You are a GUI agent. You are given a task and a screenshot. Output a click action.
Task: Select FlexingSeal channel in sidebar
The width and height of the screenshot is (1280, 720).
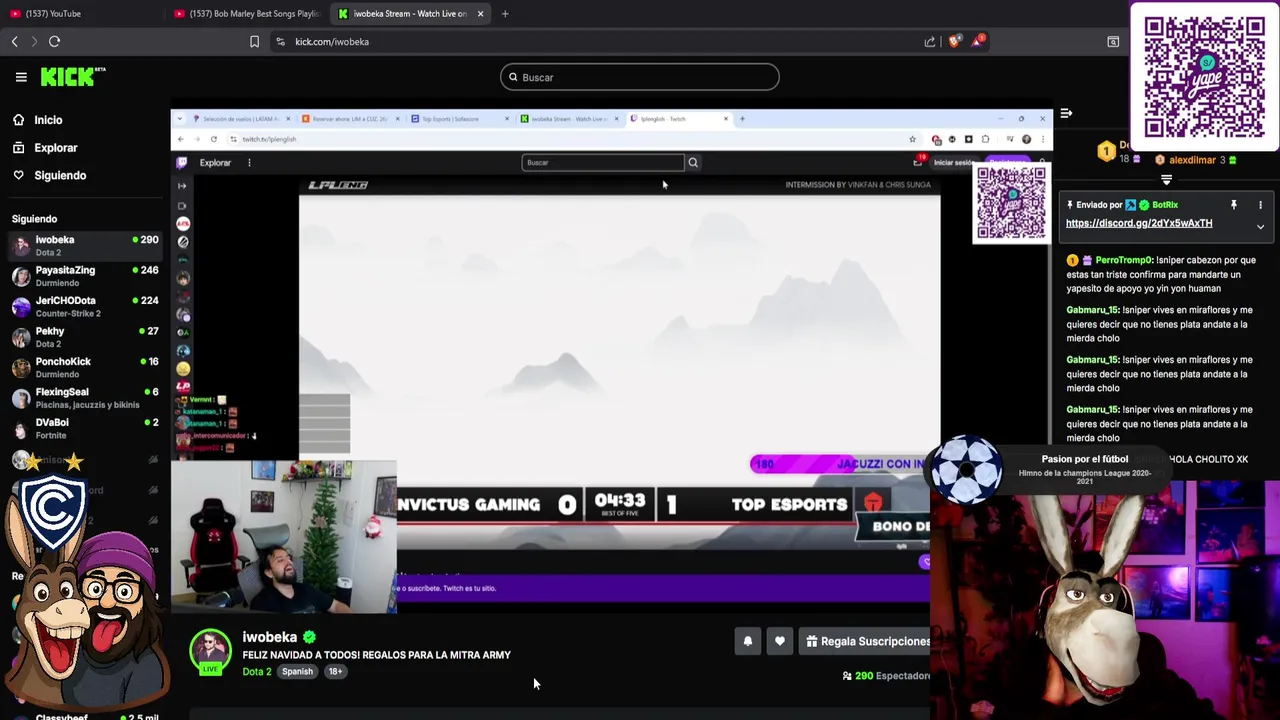[85, 398]
